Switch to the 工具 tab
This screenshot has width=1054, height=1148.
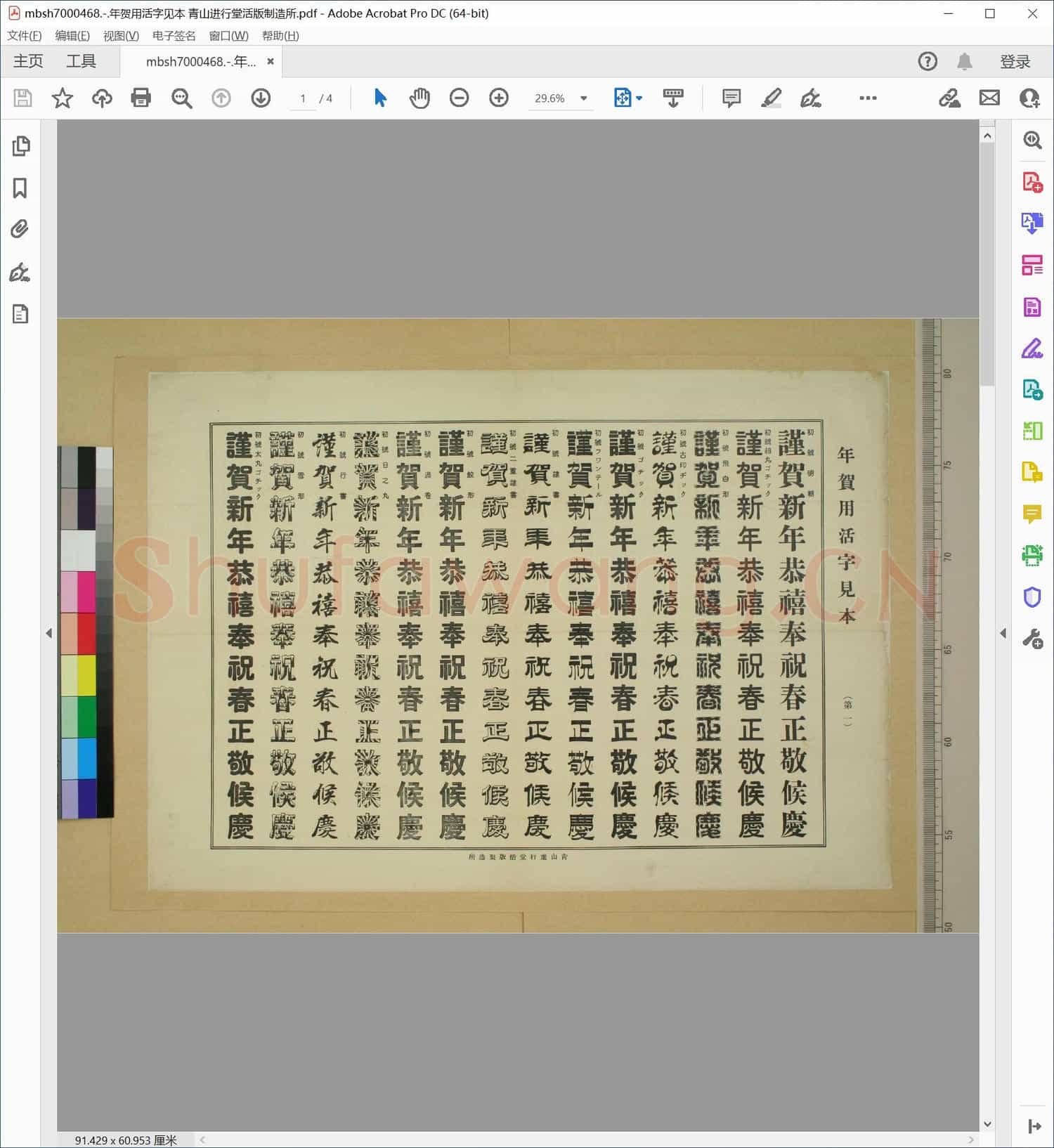click(x=81, y=61)
